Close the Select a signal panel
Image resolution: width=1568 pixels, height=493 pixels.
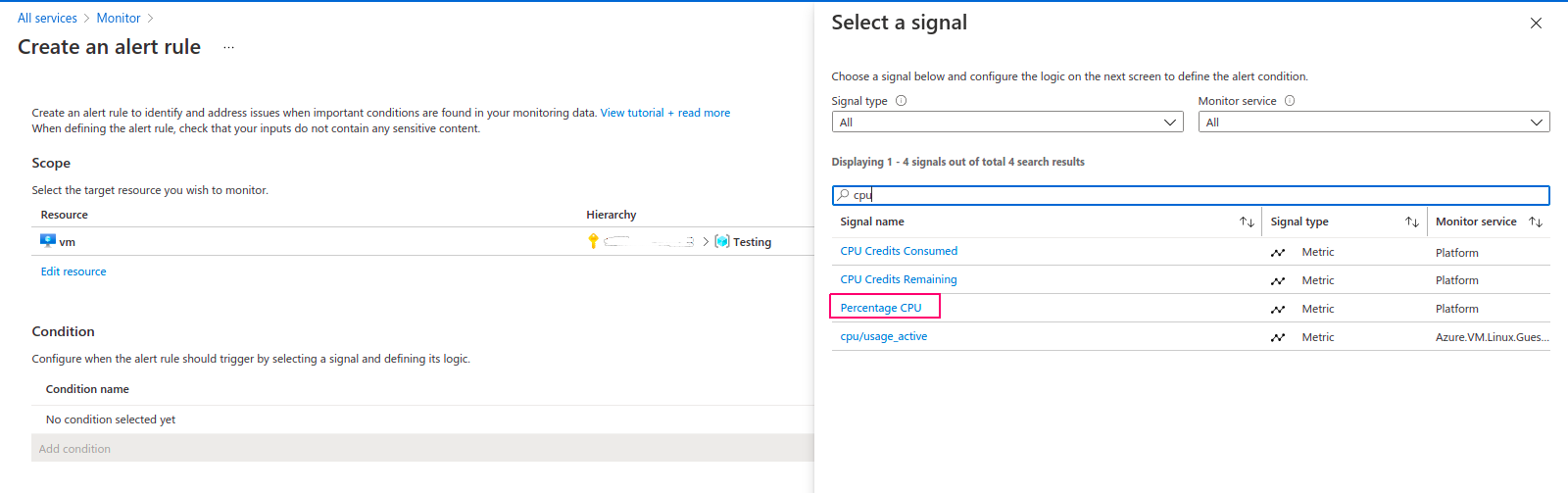coord(1536,24)
